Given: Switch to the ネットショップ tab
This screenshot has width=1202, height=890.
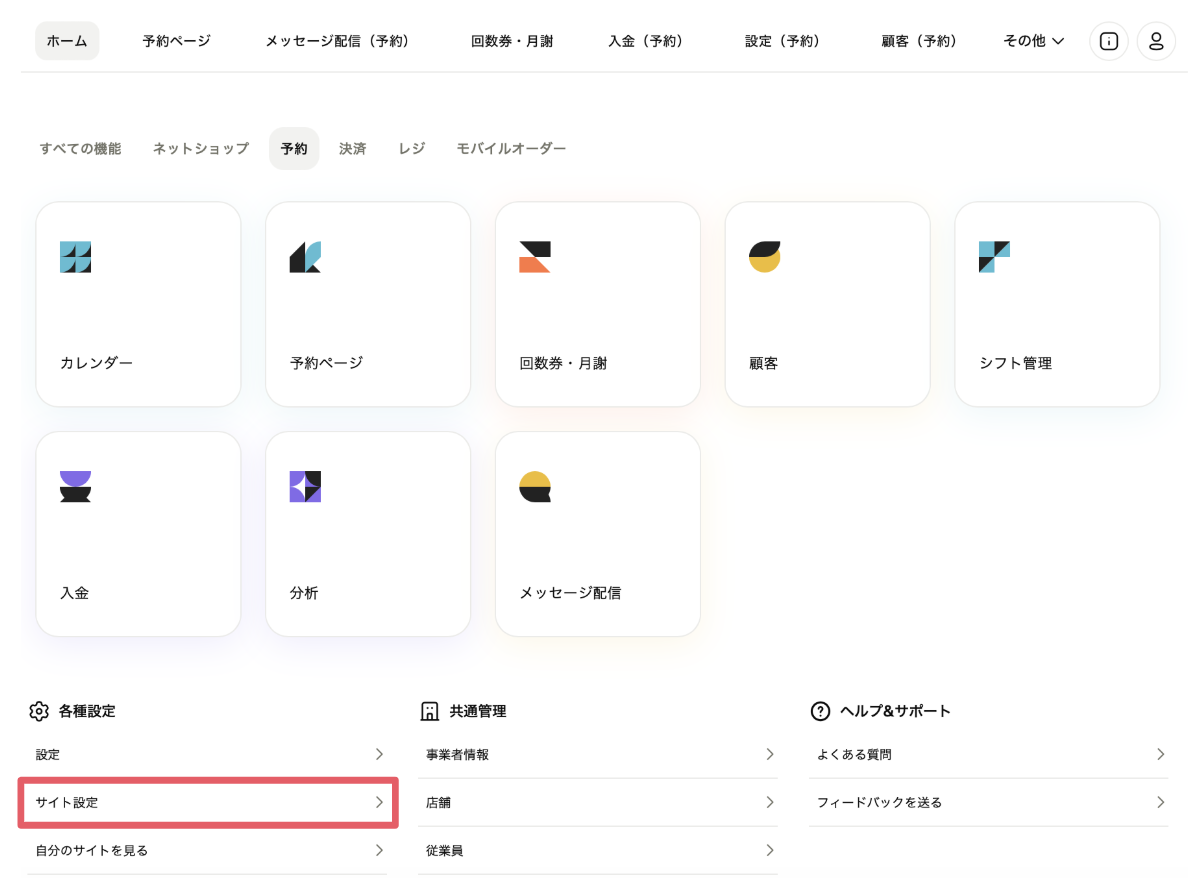Looking at the screenshot, I should [x=200, y=148].
